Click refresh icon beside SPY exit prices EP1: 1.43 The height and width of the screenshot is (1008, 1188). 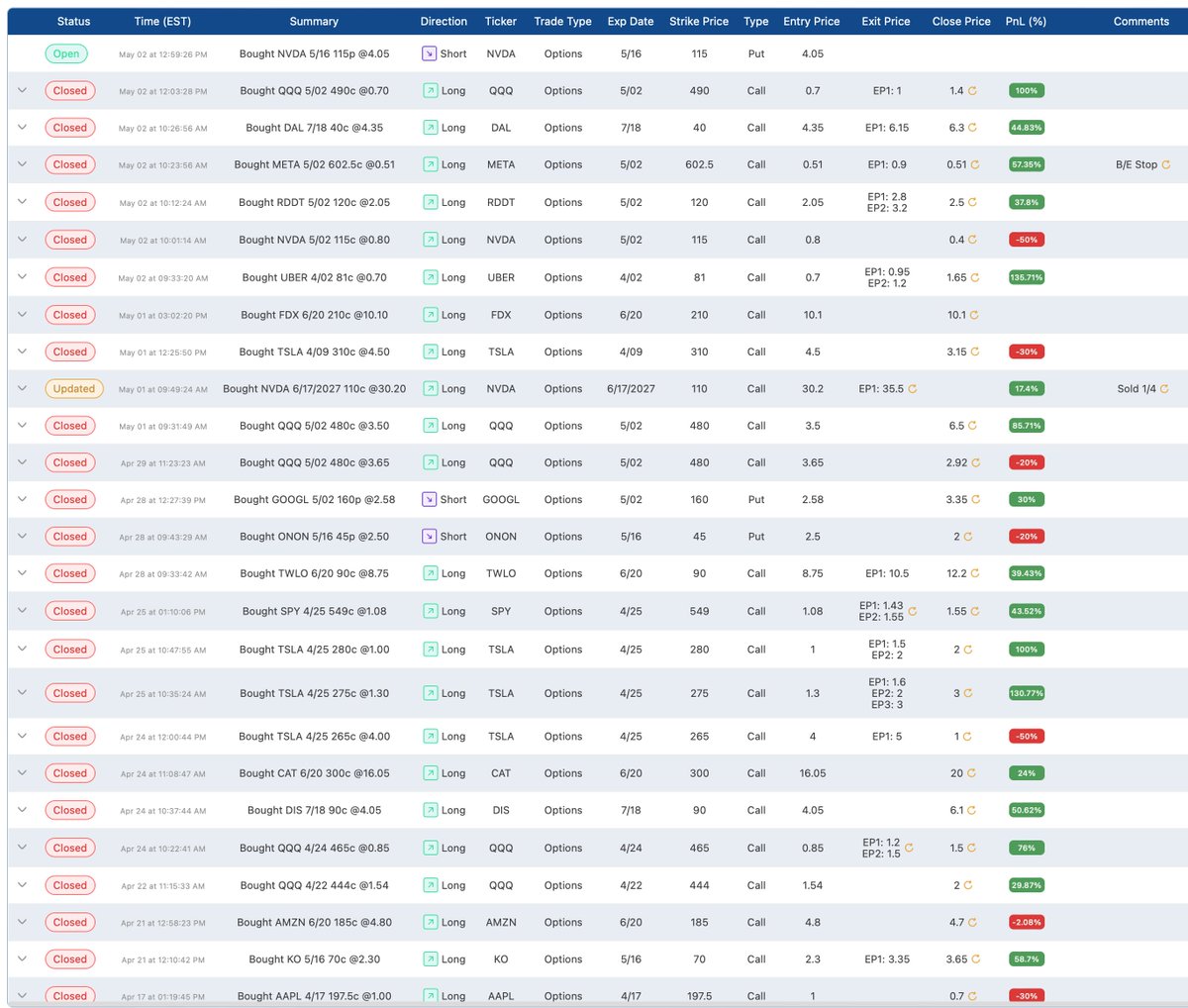tap(912, 611)
